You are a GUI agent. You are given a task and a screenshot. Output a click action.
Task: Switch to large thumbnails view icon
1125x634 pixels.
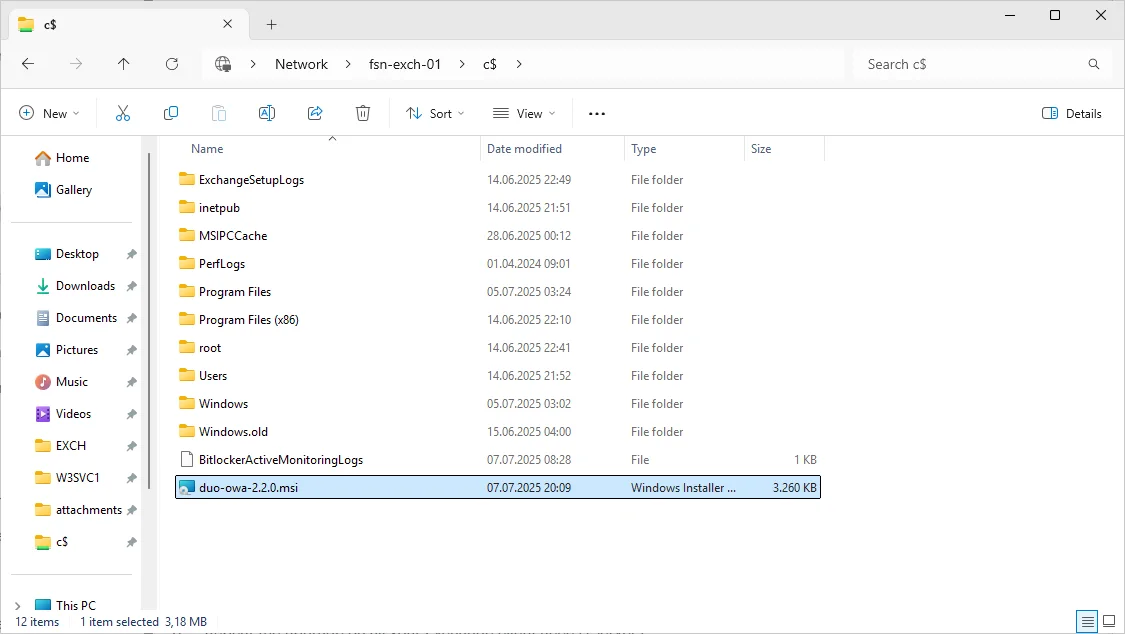(1108, 621)
